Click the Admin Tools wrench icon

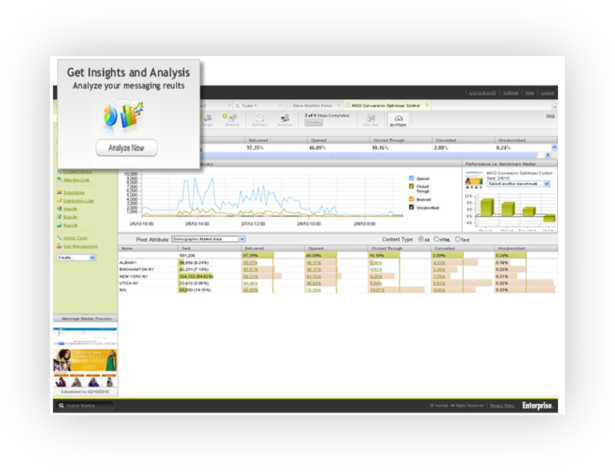(x=59, y=238)
